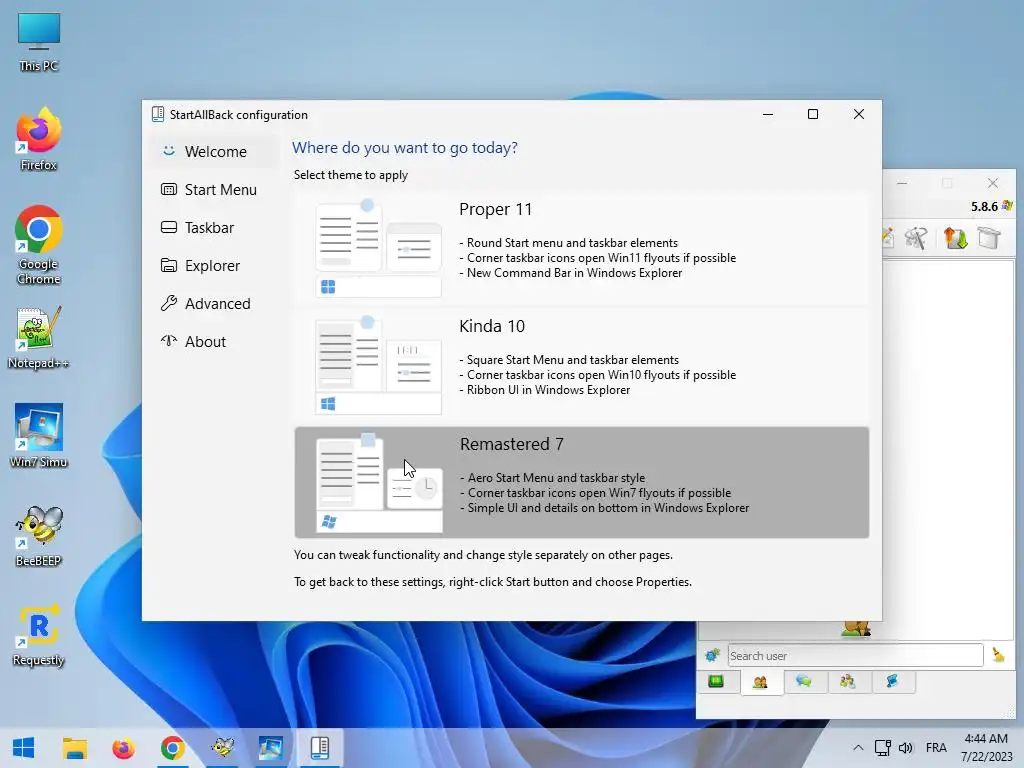Screen dimensions: 1024x768
Task: Launch Firefox from the taskbar
Action: (123, 748)
